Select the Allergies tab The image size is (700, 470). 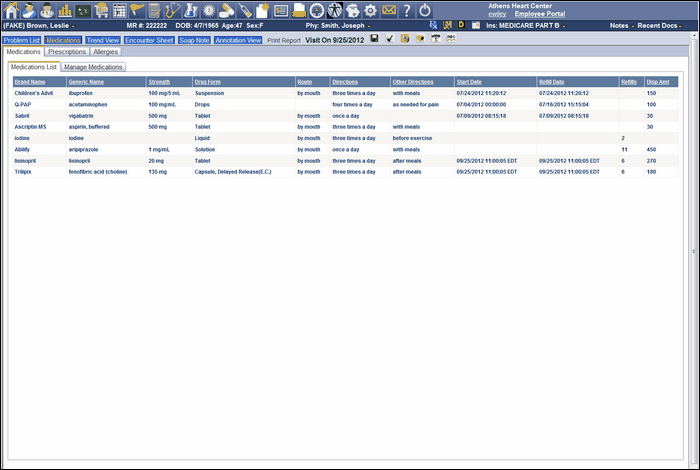point(105,52)
